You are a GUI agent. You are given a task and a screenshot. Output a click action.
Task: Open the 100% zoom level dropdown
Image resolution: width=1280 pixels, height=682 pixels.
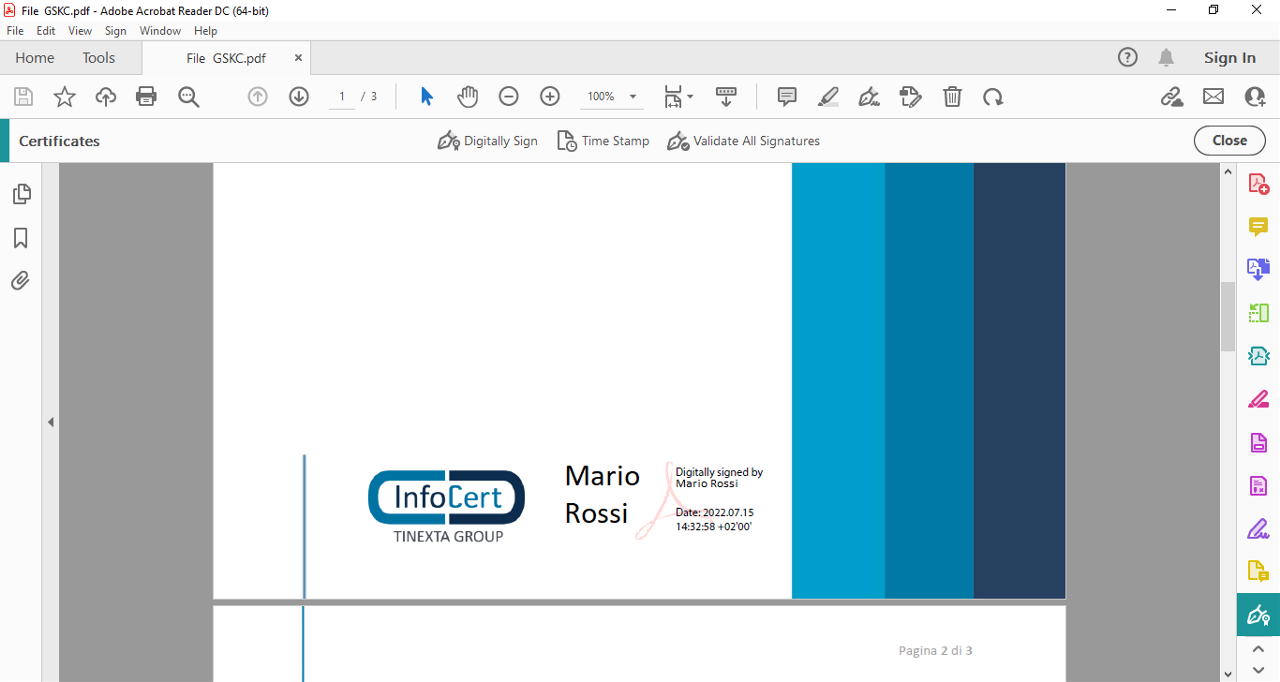pyautogui.click(x=633, y=97)
